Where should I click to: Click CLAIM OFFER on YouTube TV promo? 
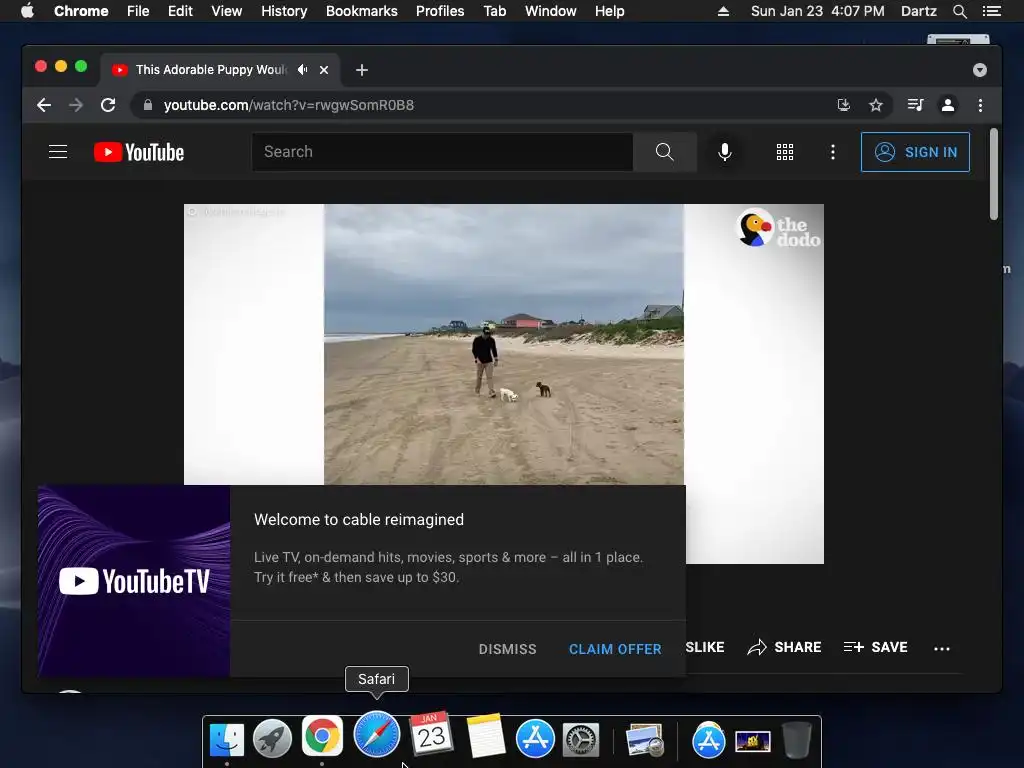pyautogui.click(x=615, y=649)
